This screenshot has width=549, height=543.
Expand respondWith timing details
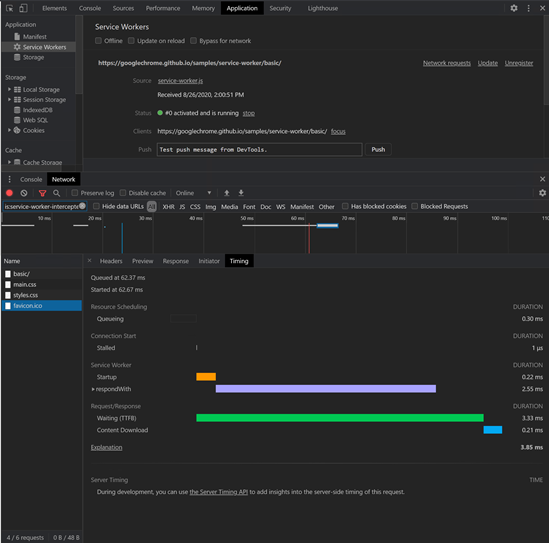pos(93,389)
